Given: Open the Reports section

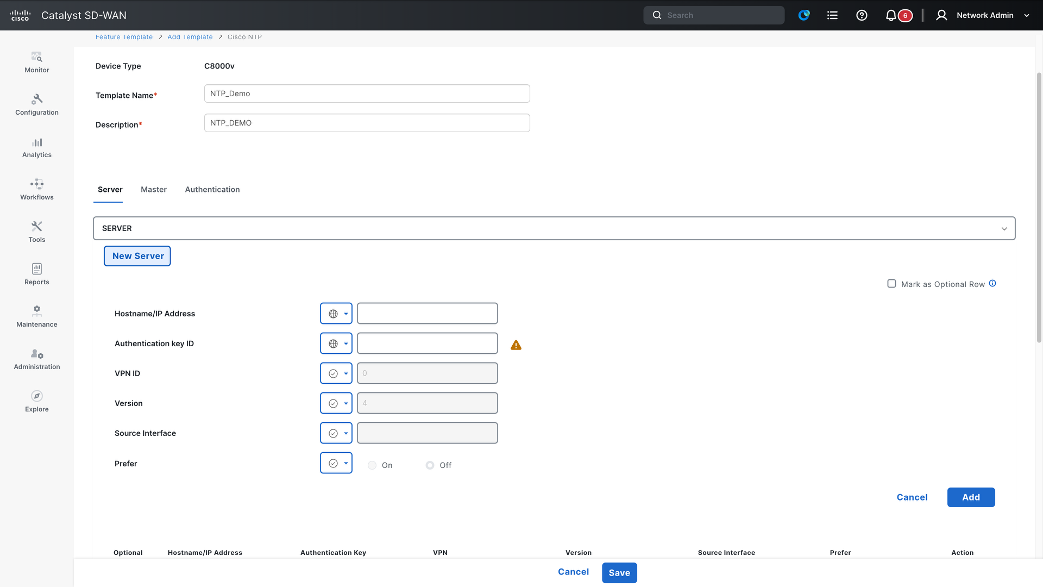Looking at the screenshot, I should click(36, 274).
